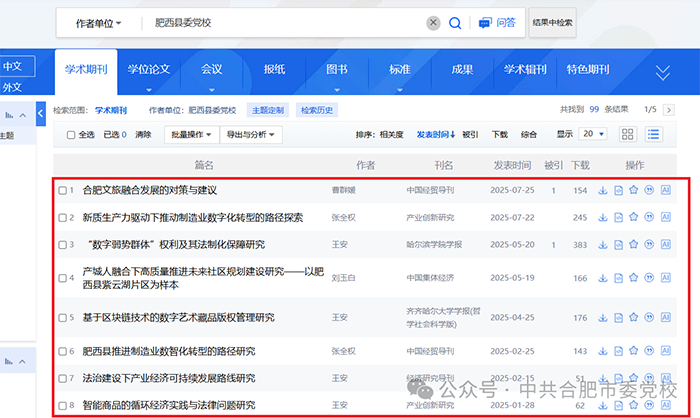
Task: Switch to the 会议 tab
Action: coord(211,69)
